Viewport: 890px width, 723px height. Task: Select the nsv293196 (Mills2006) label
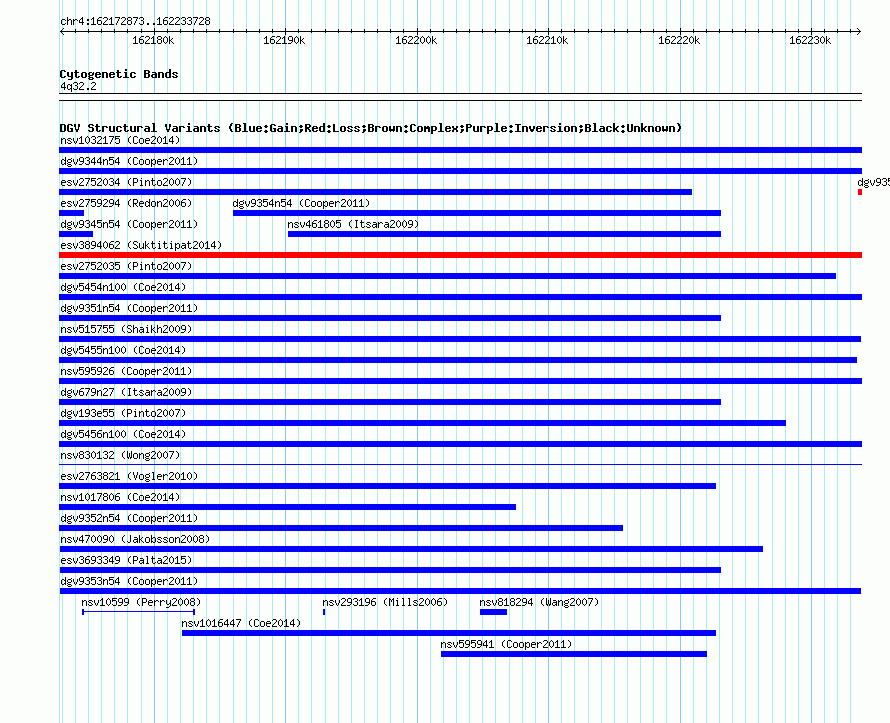pos(385,602)
